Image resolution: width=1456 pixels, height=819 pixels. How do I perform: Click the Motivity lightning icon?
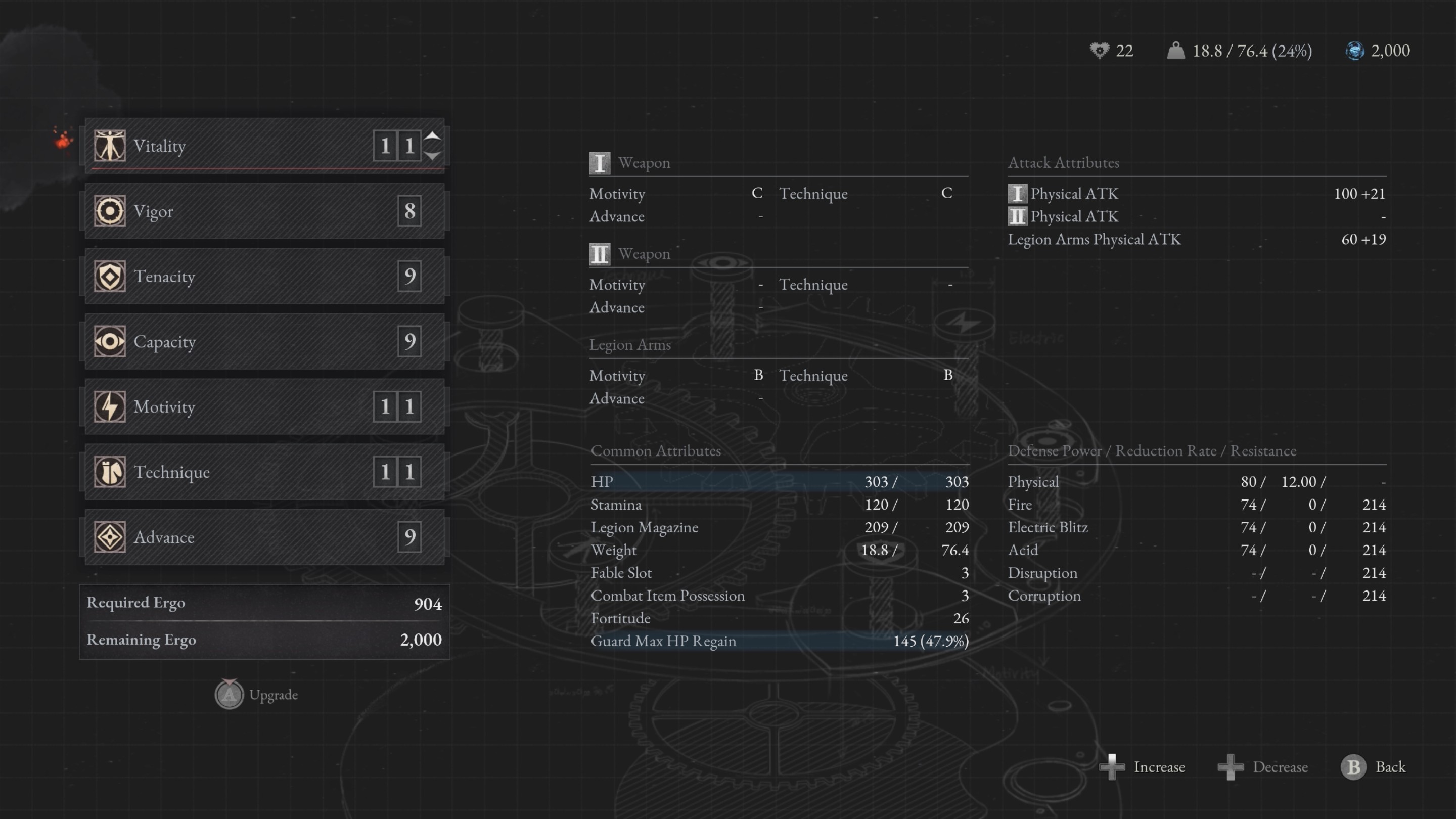pos(110,406)
